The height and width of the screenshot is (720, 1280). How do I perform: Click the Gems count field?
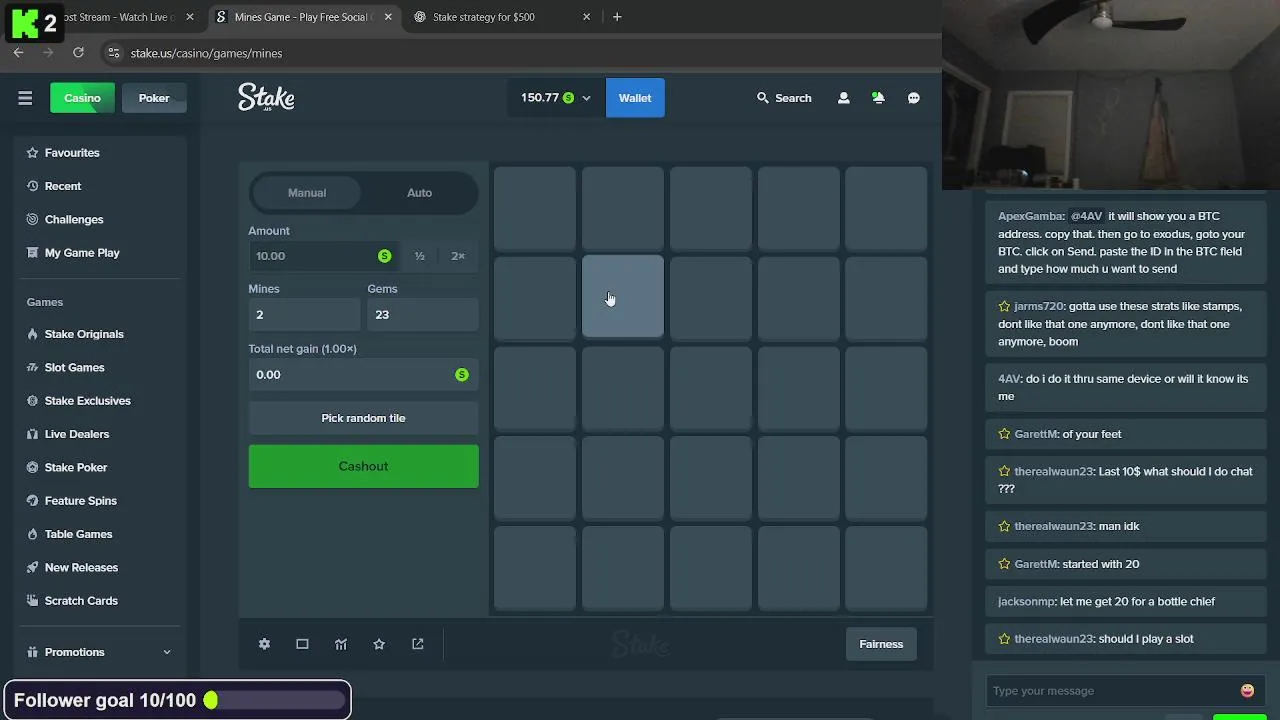(423, 314)
